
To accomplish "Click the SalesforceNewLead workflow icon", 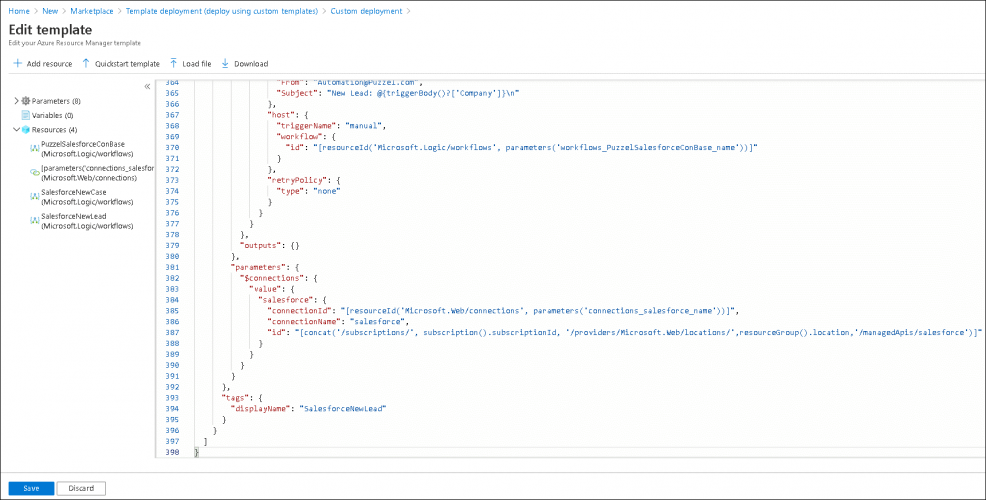I will point(34,220).
